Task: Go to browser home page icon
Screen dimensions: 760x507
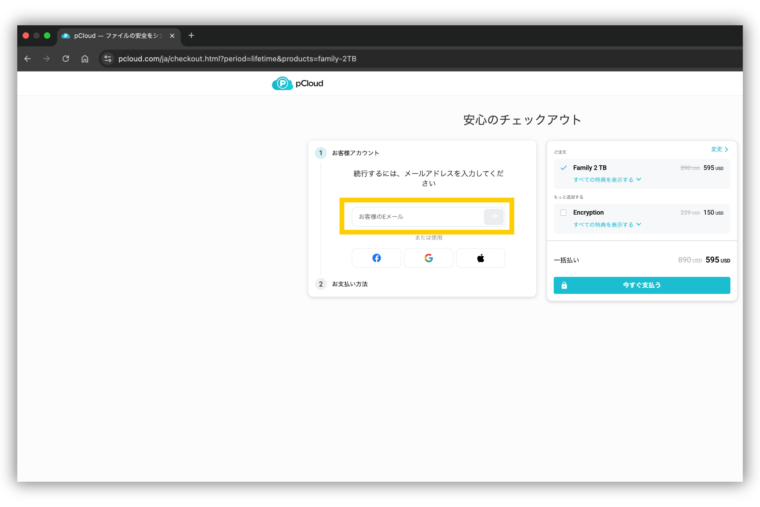Action: [85, 59]
